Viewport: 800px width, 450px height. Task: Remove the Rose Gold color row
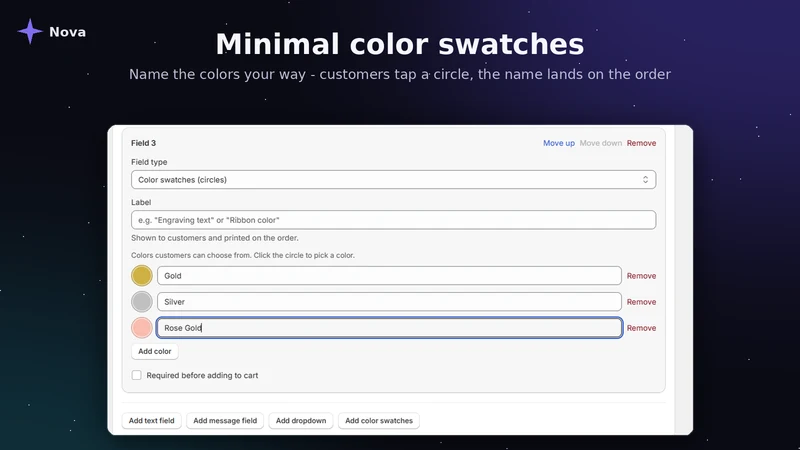641,328
